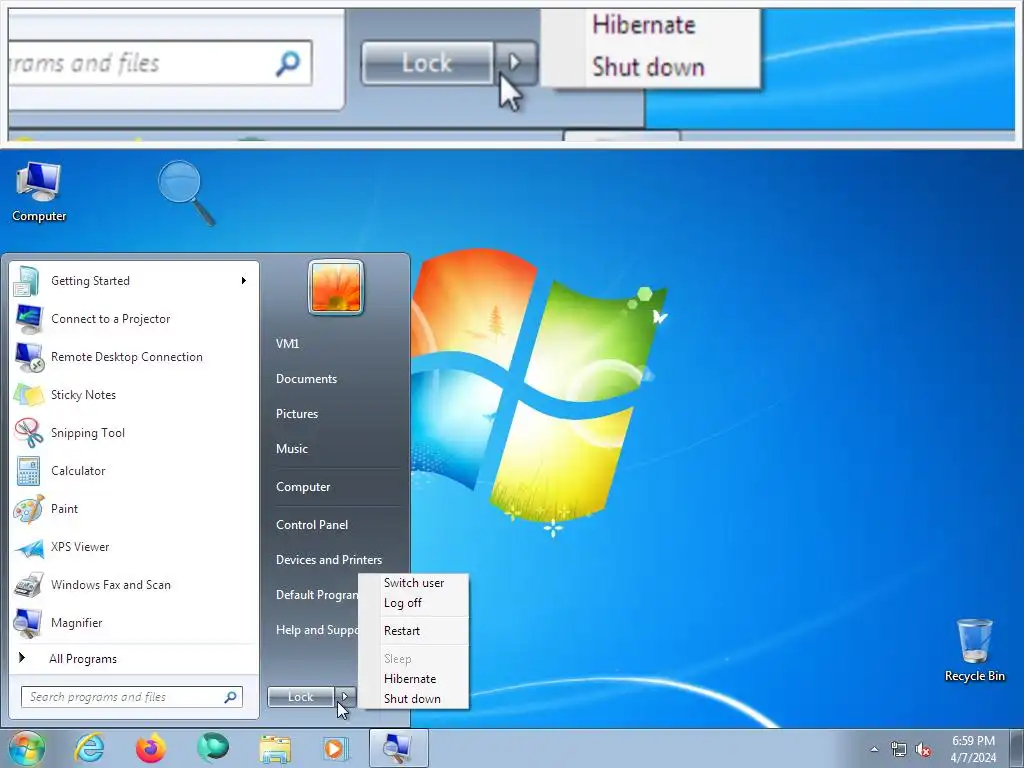Launch Connect to a Projector
This screenshot has width=1024, height=768.
(134, 319)
